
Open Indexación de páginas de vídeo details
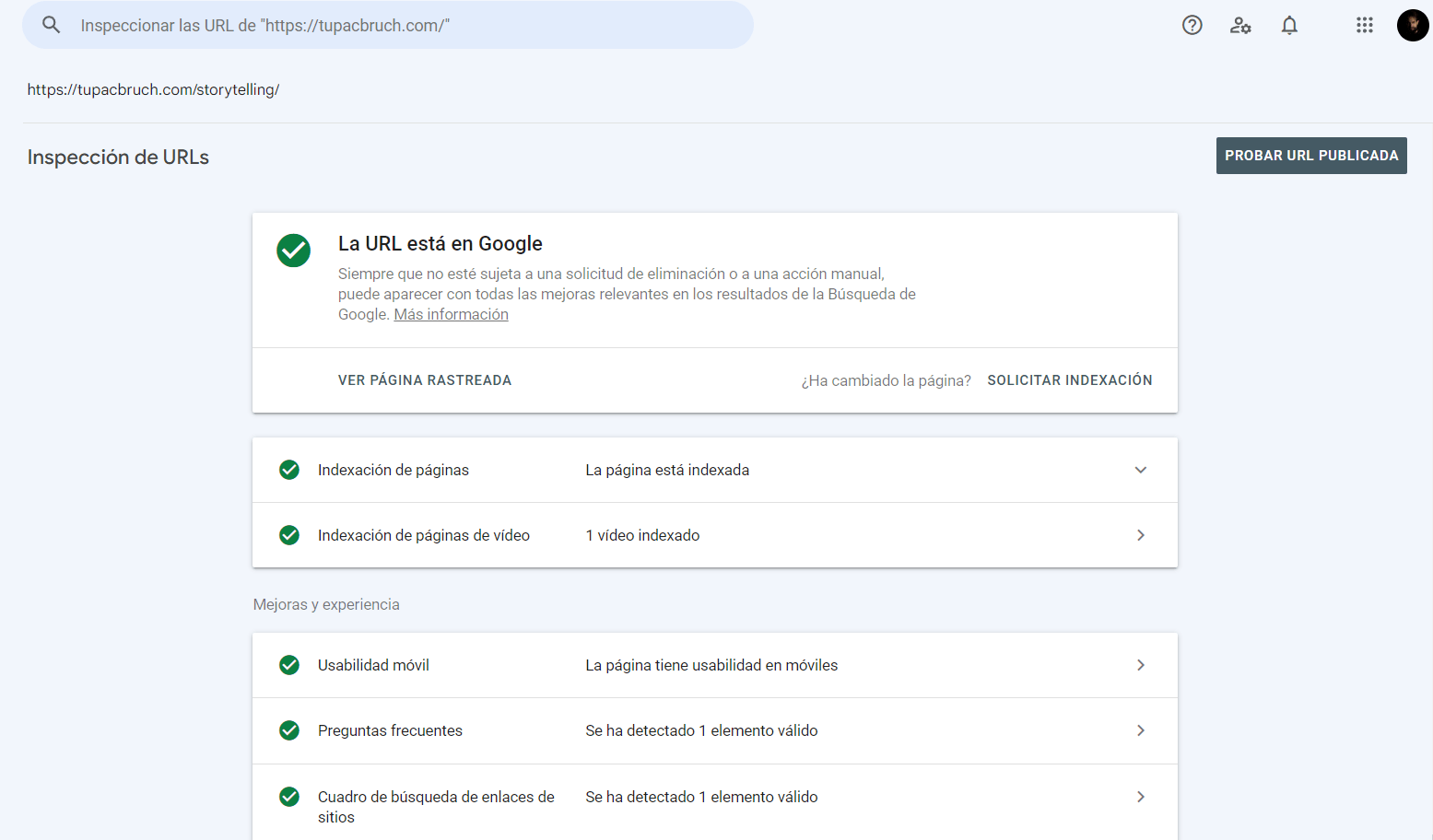pos(1140,535)
